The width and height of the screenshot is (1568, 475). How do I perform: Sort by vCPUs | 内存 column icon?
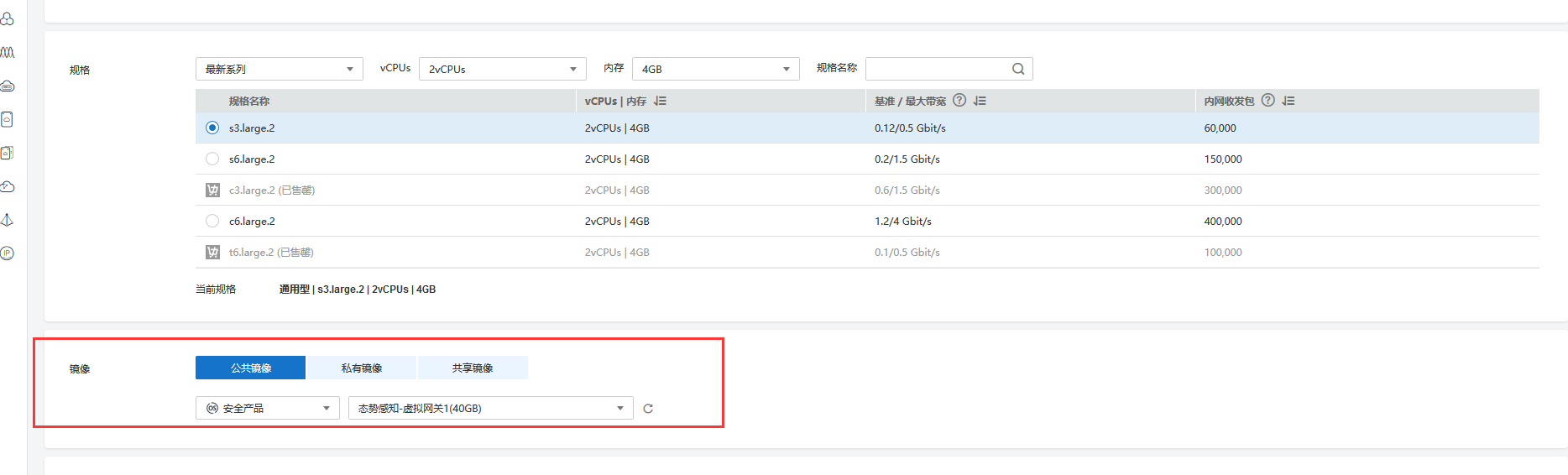[x=660, y=101]
